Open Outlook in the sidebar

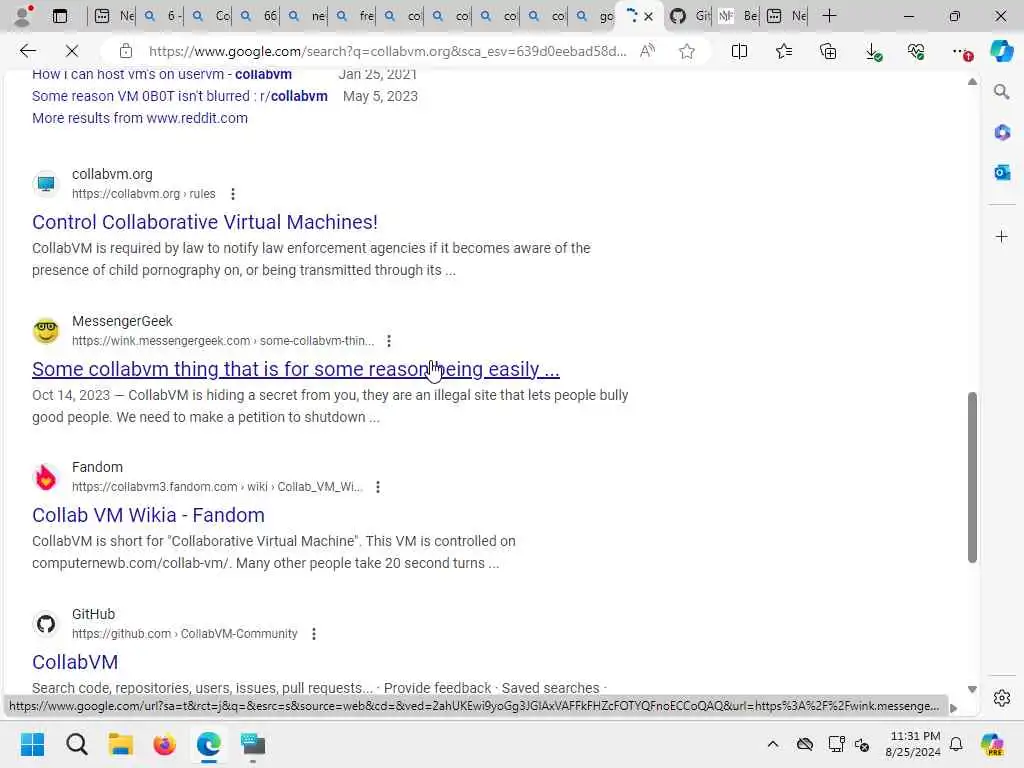1002,172
